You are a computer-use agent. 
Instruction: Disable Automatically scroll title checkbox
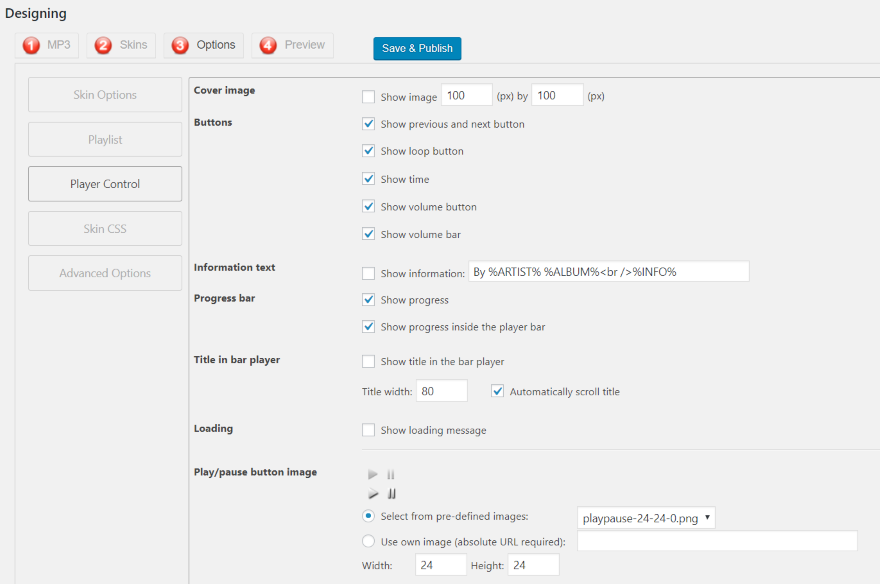point(497,391)
